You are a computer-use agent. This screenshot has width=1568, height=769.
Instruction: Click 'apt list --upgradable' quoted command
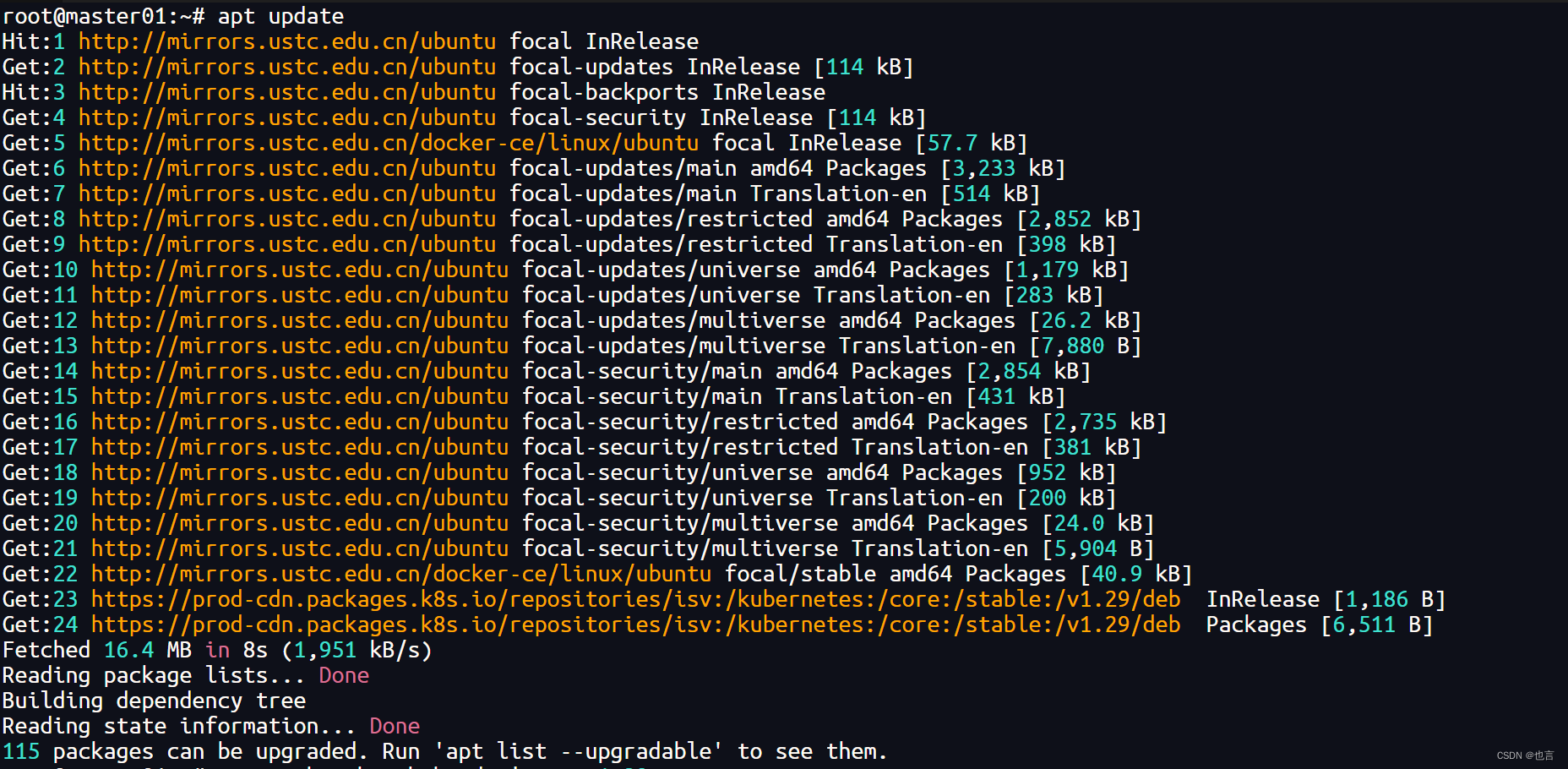pos(579,751)
